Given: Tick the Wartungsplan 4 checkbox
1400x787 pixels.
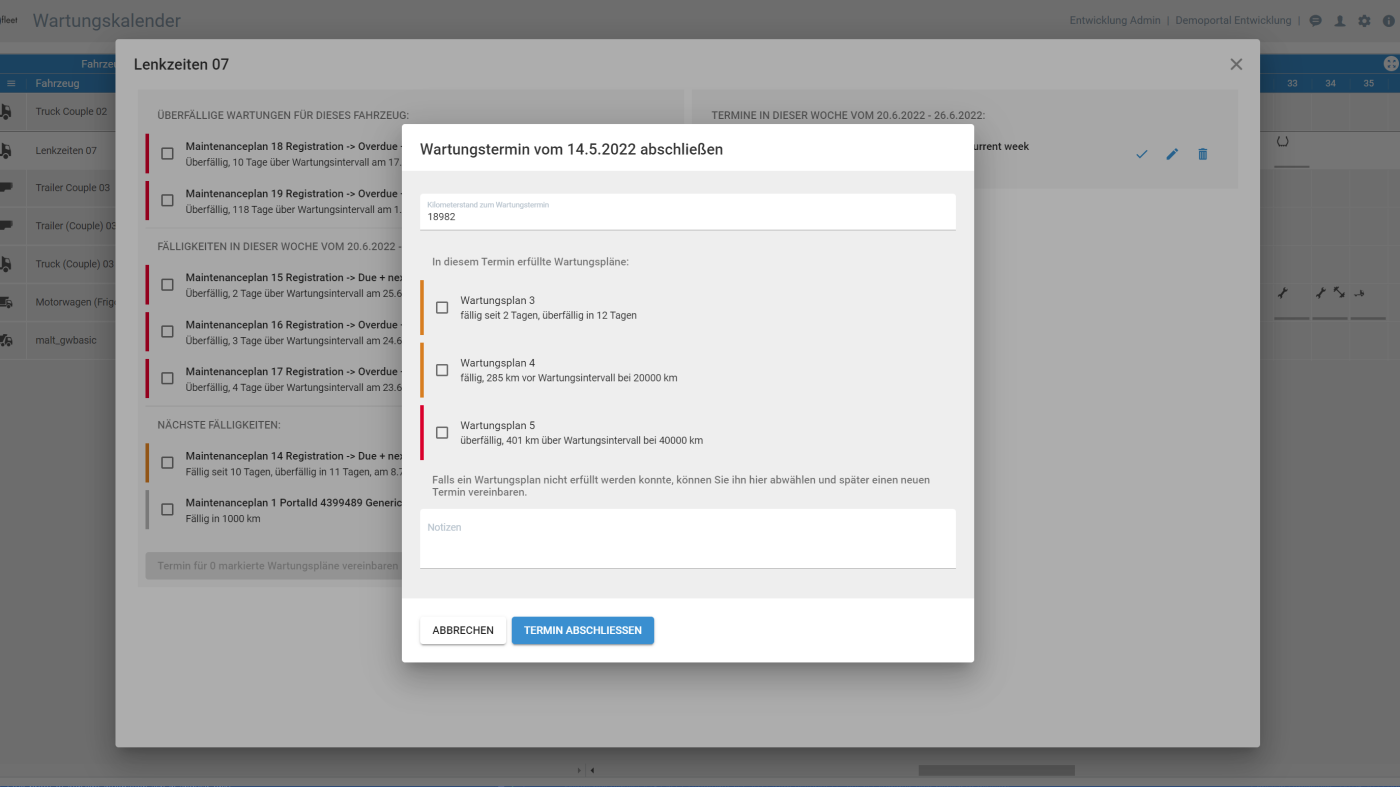Looking at the screenshot, I should [442, 370].
